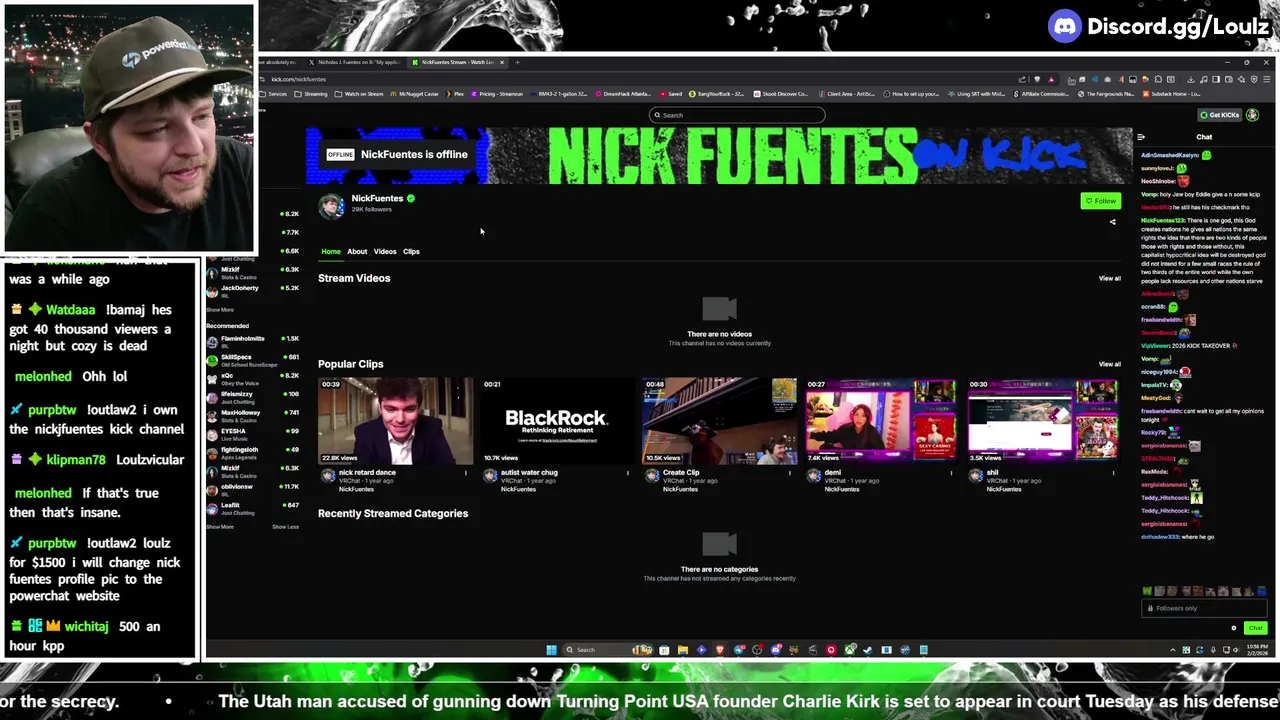Collapse the chat panel arrow icon
The image size is (1280, 720).
coord(1141,137)
